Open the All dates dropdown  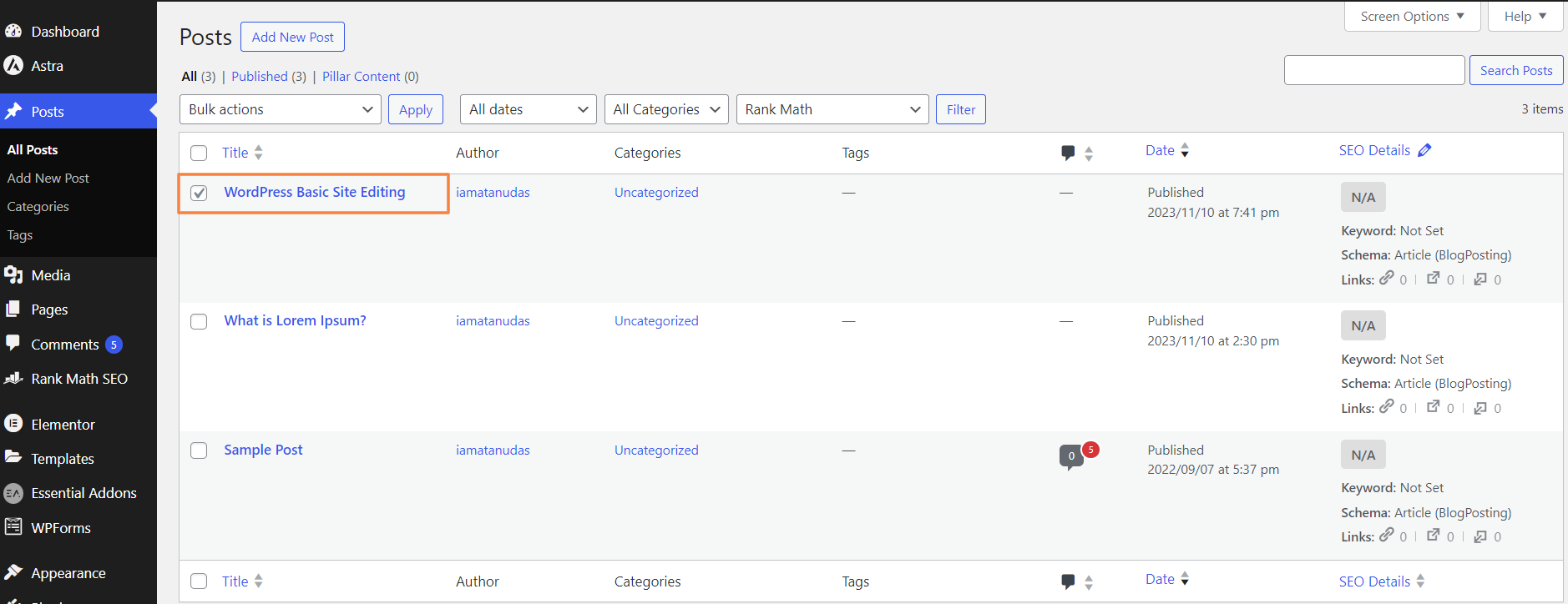pos(529,109)
